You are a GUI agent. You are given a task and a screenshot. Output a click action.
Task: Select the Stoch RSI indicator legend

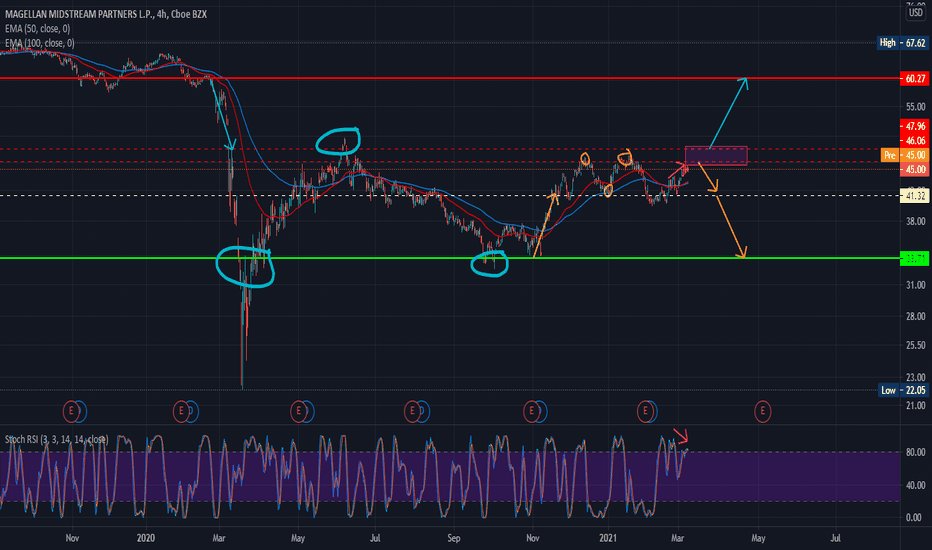point(56,439)
